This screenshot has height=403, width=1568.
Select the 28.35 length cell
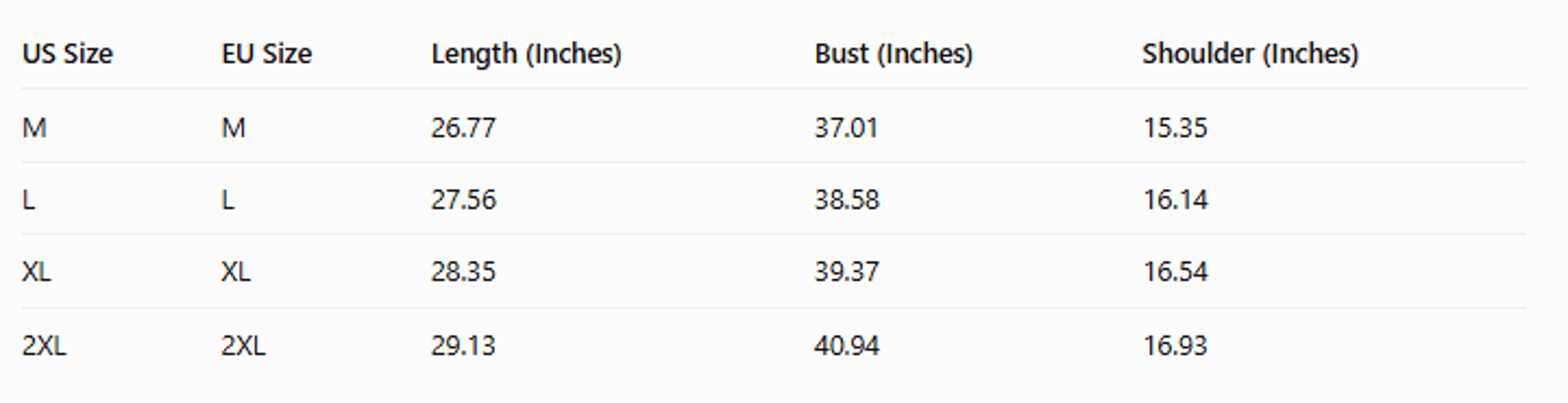point(463,272)
